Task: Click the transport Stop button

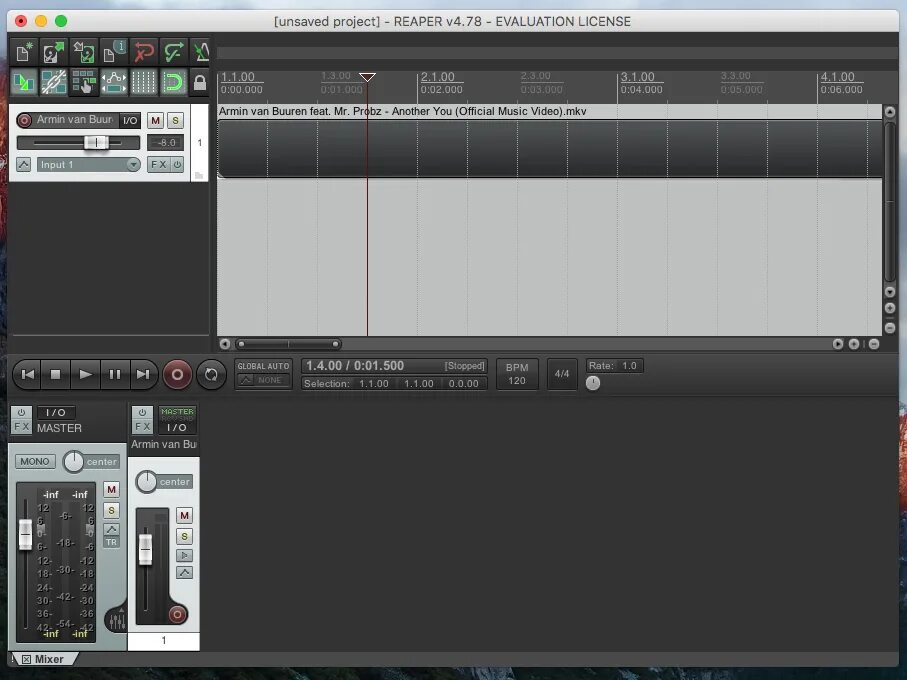Action: (56, 374)
